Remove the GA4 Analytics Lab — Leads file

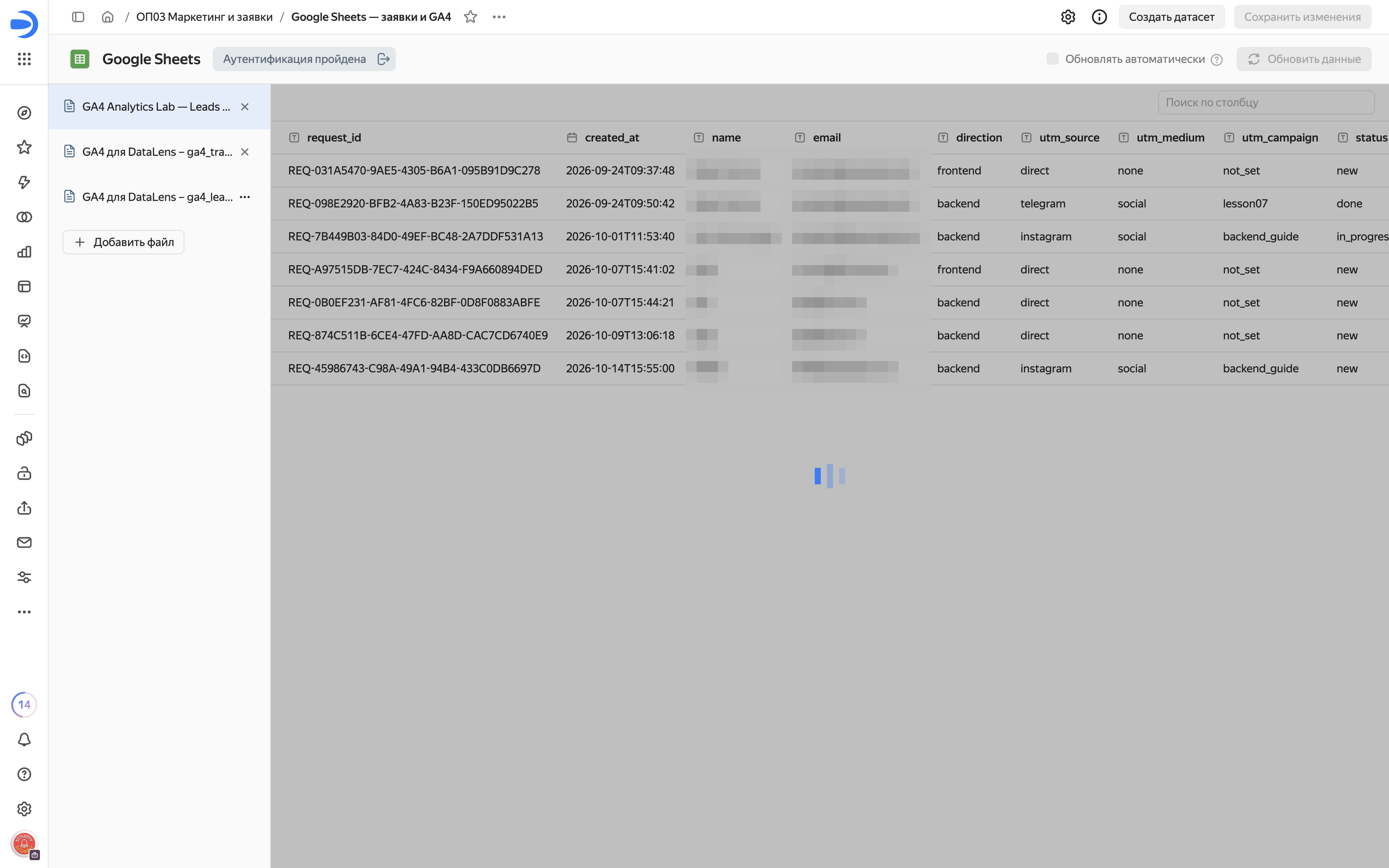(x=245, y=107)
